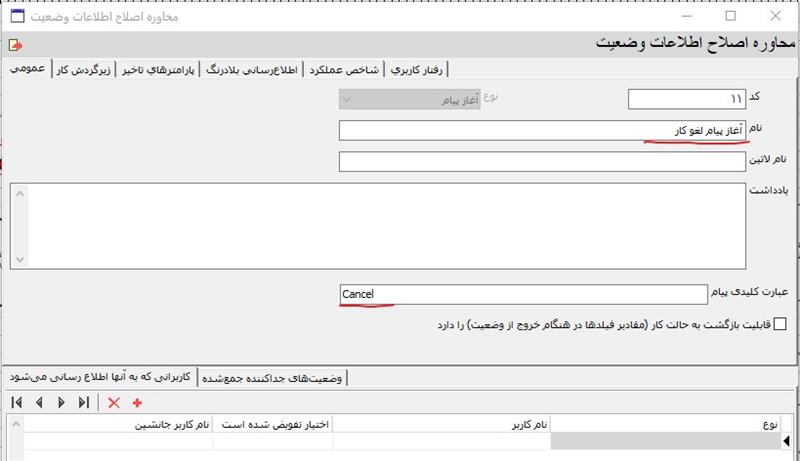This screenshot has height=461, width=800.
Task: Delete record with red X icon
Action: click(113, 402)
